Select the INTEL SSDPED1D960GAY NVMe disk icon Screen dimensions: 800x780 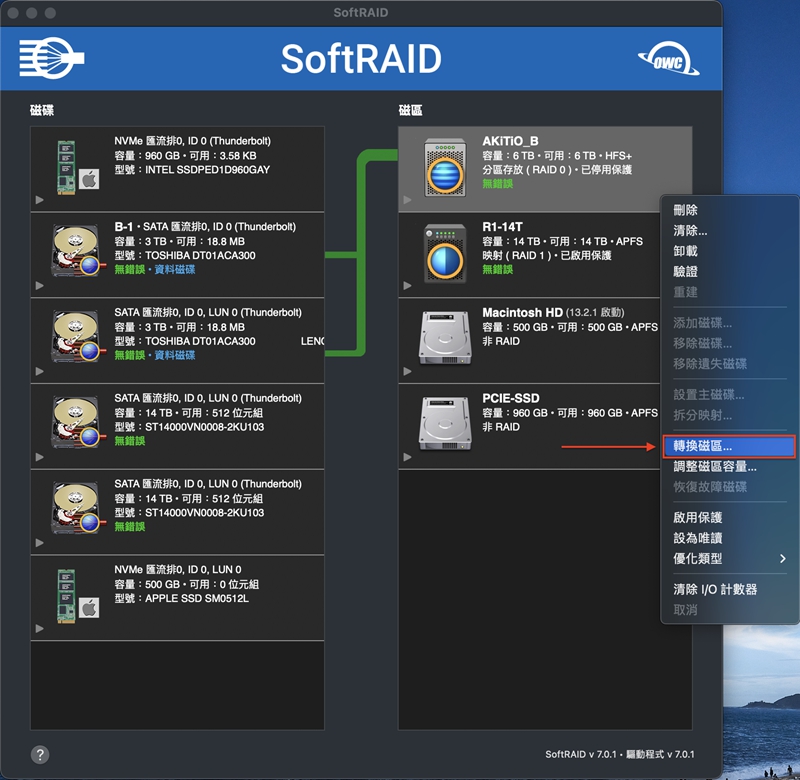point(77,168)
